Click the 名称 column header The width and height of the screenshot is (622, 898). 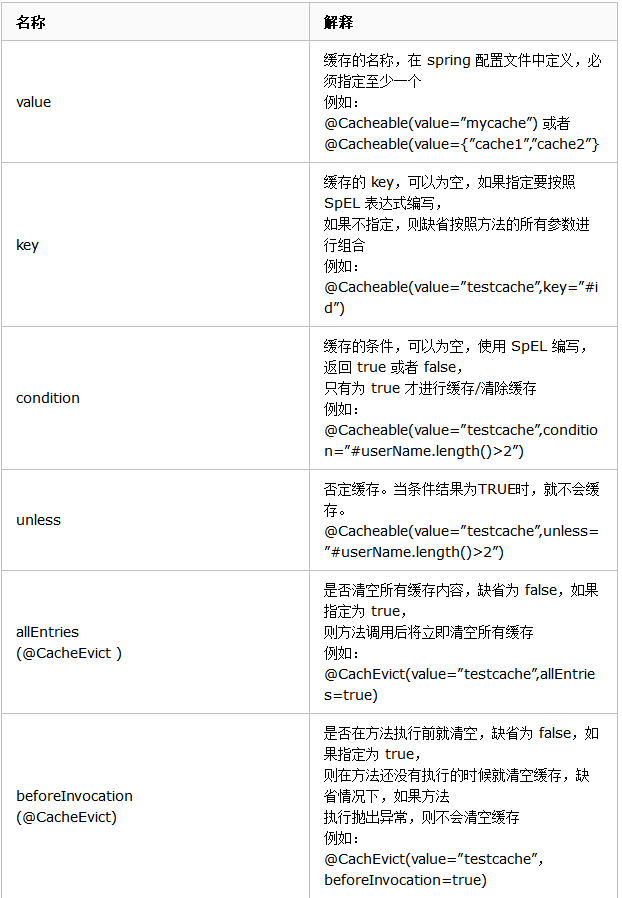click(x=30, y=22)
